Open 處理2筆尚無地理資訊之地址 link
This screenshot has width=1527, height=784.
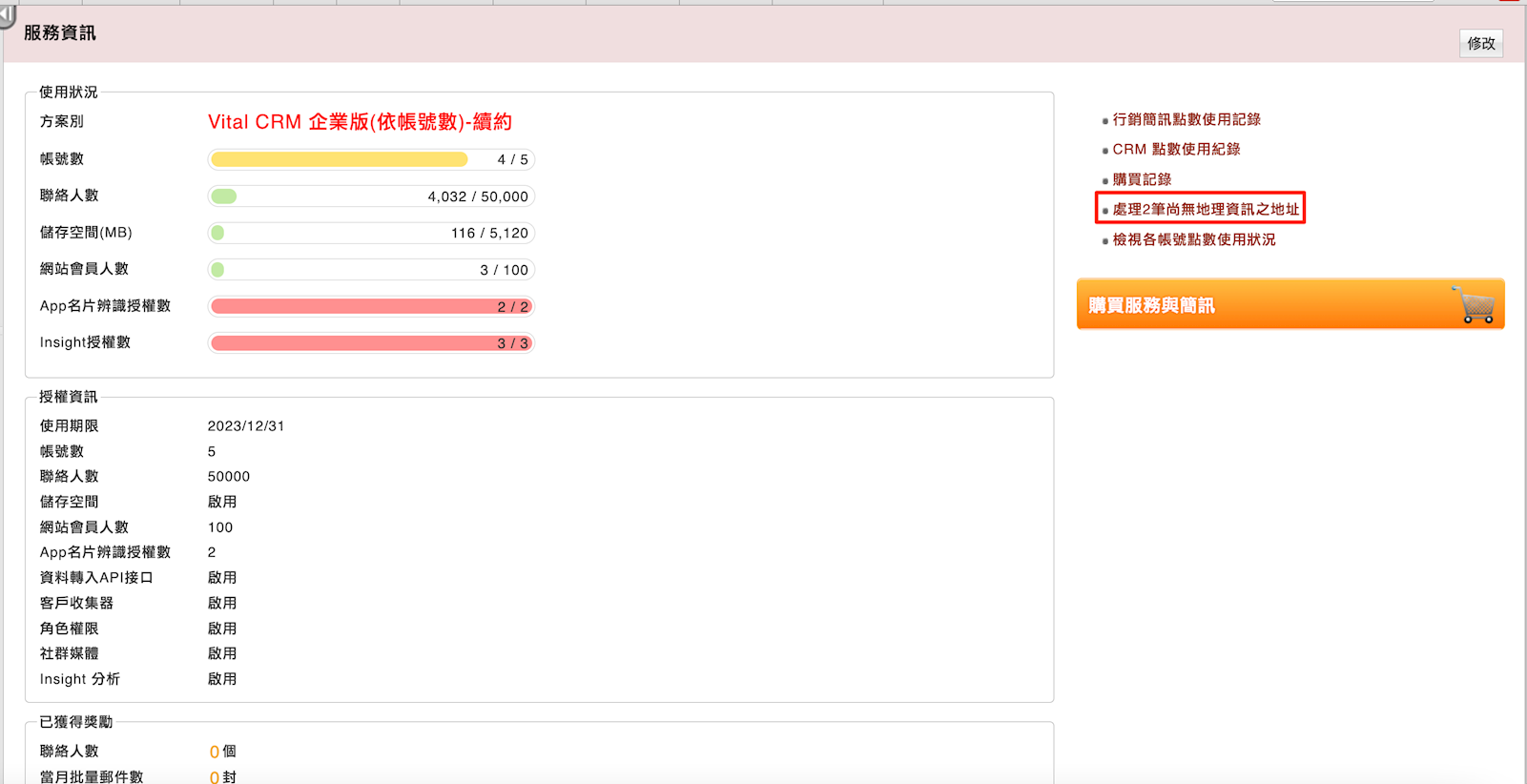pyautogui.click(x=1206, y=209)
